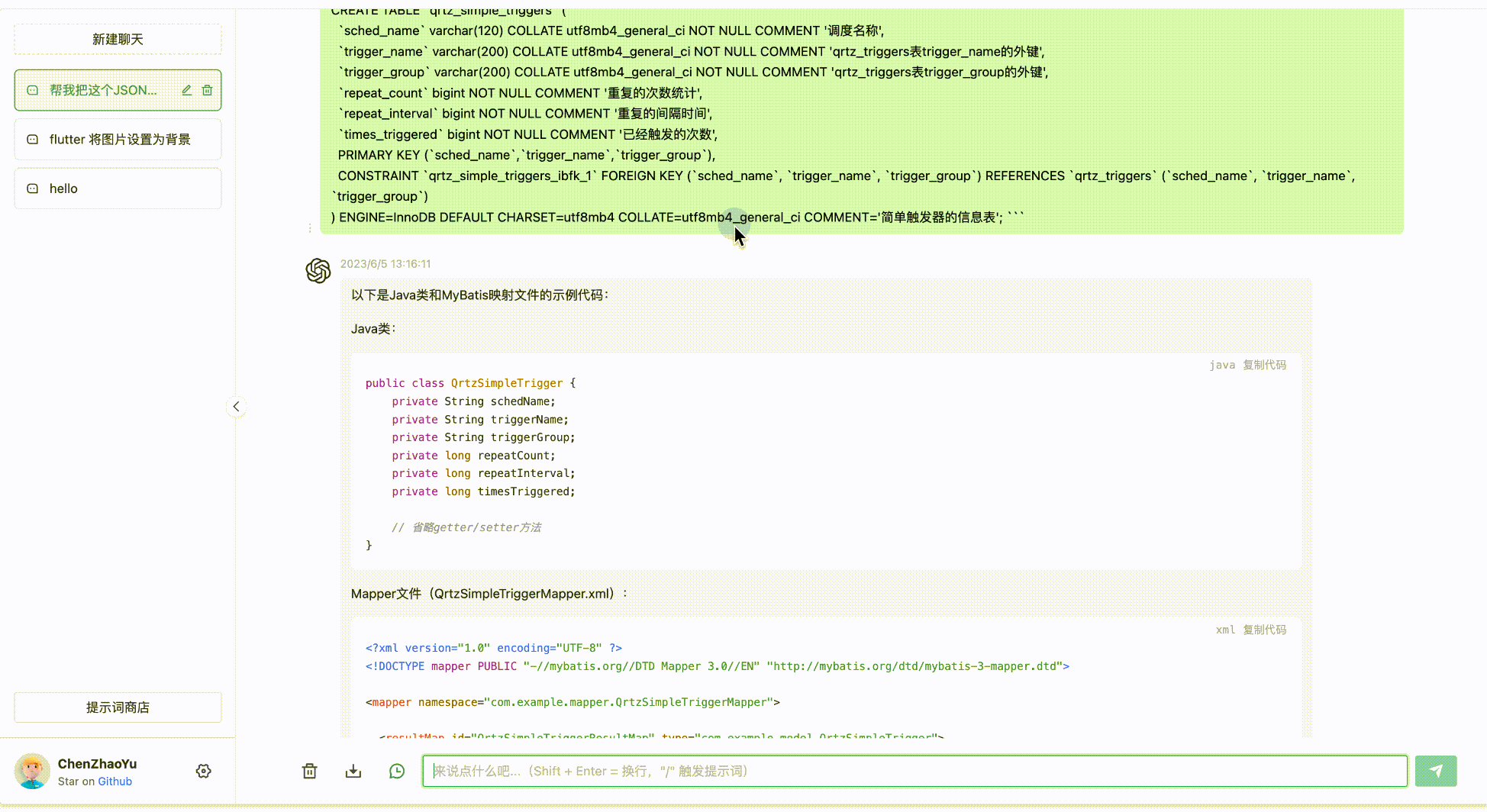Click chat bubble icon next to flutter chat
The width and height of the screenshot is (1487, 812).
coord(33,140)
